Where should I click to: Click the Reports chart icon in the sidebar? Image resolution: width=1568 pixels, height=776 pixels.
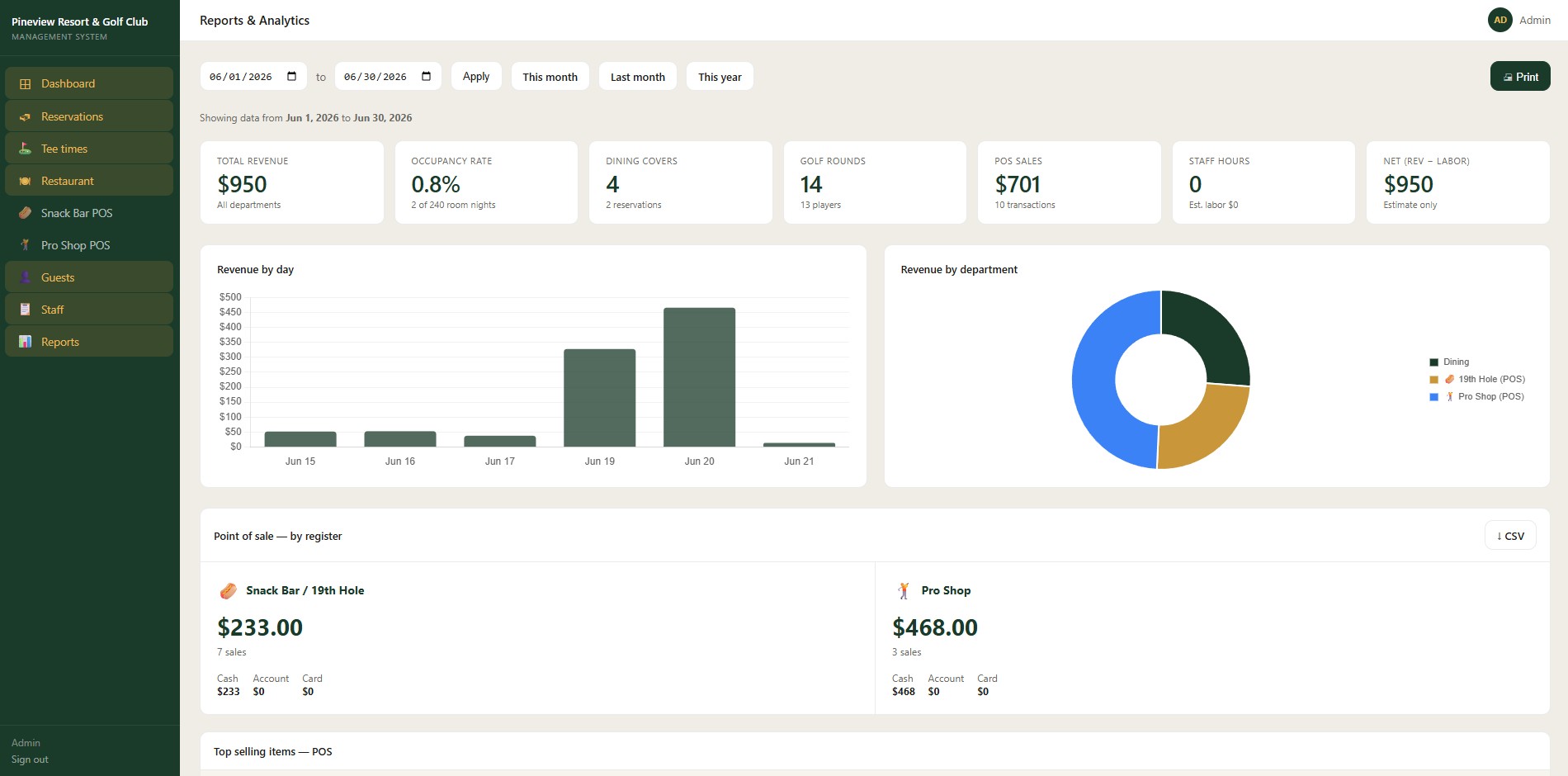point(25,342)
